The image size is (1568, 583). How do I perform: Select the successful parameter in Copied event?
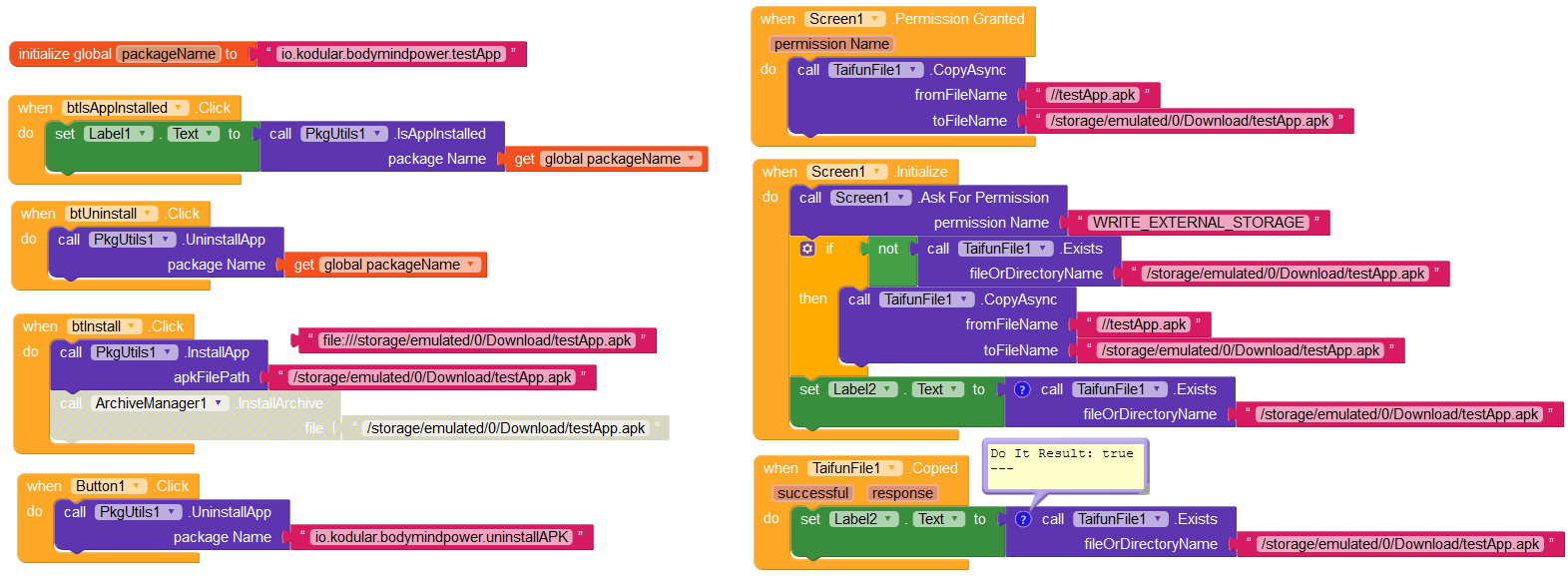click(x=812, y=493)
